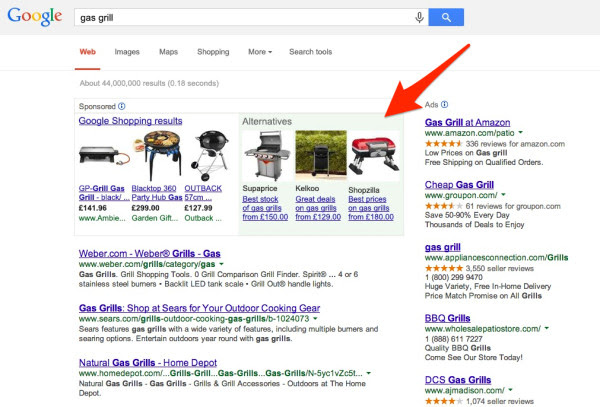Viewport: 600px width, 407px height.
Task: Click the Garden Gift... seller text
Action: [x=155, y=218]
